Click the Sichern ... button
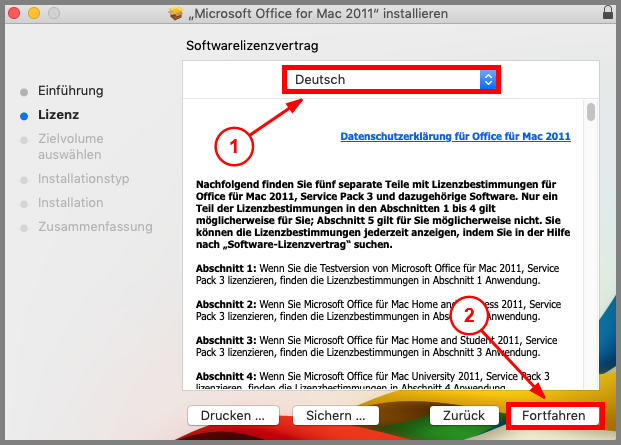This screenshot has height=445, width=621. pos(335,416)
